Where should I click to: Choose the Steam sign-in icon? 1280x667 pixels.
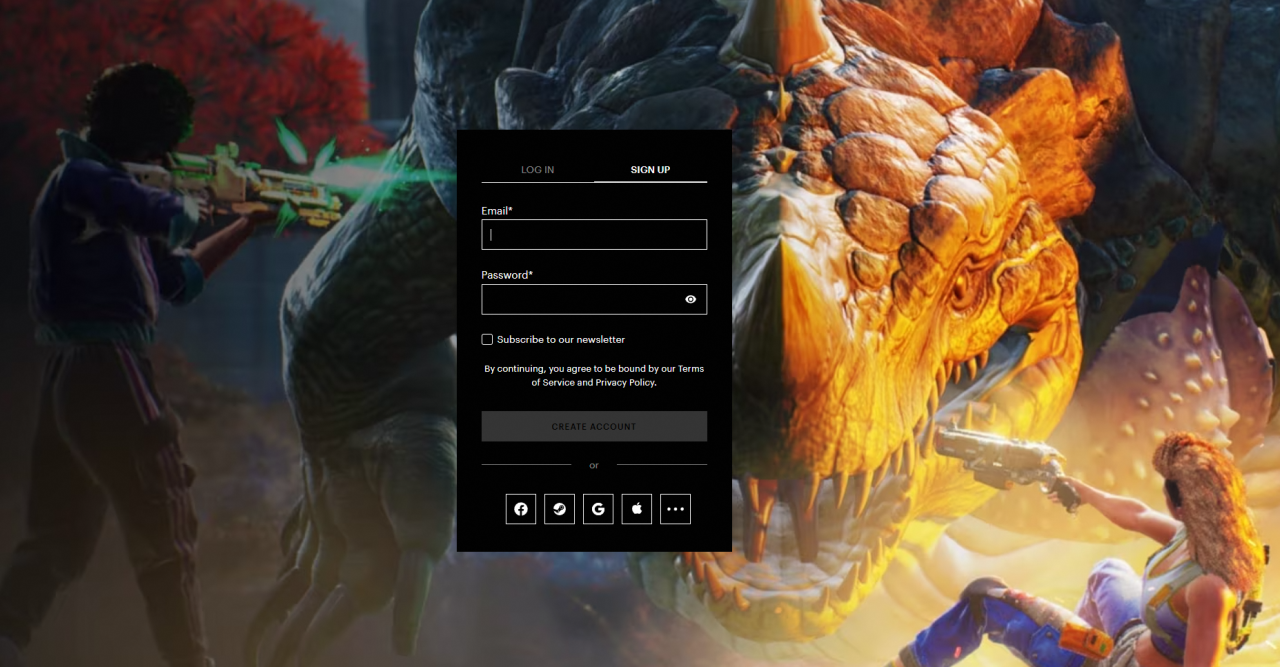(559, 509)
